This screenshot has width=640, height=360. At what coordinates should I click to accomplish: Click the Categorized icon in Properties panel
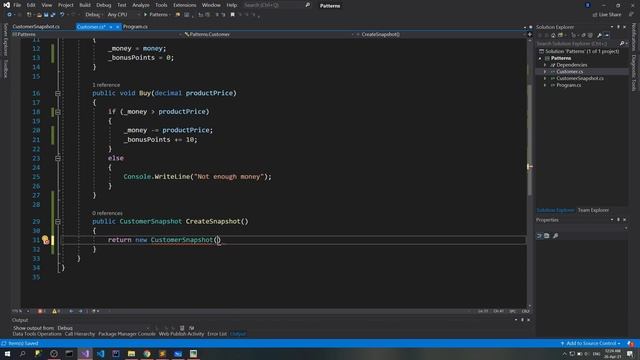point(539,236)
